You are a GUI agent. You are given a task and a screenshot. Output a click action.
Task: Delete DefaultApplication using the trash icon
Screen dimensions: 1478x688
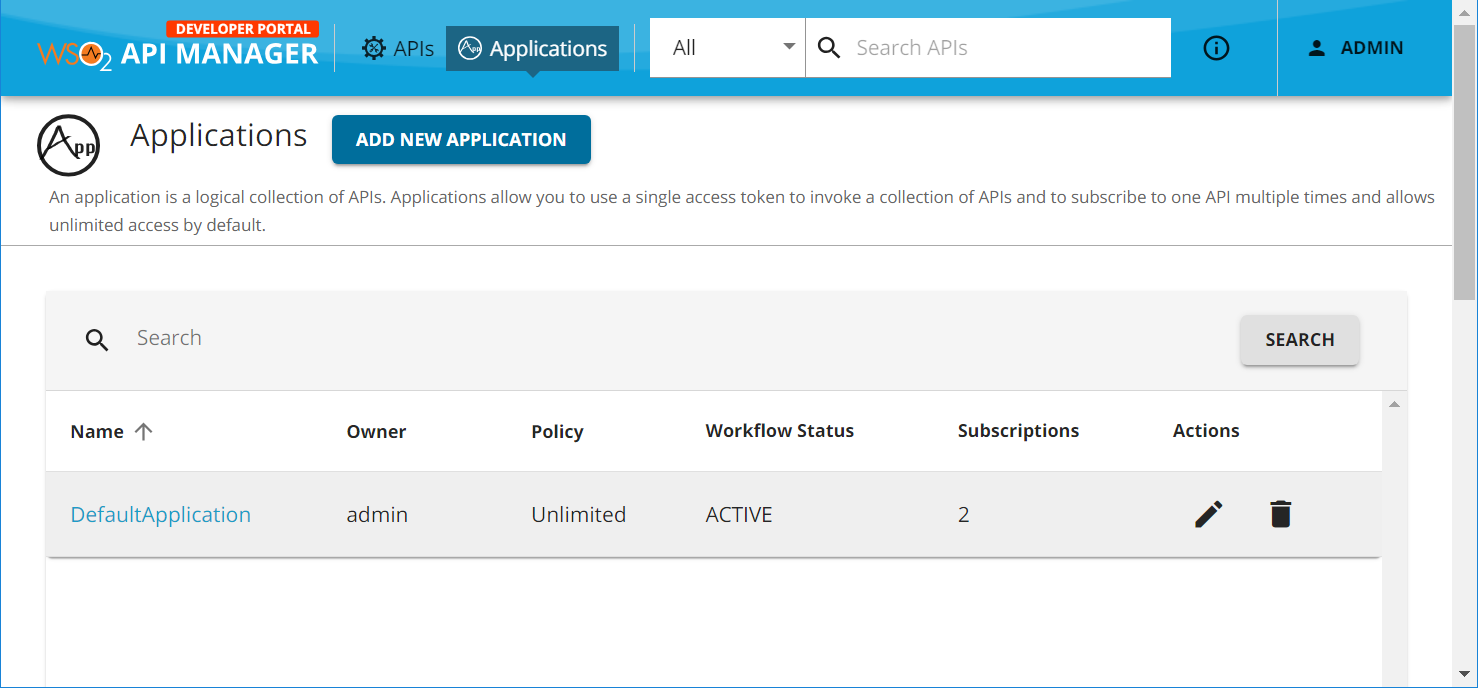click(x=1280, y=514)
